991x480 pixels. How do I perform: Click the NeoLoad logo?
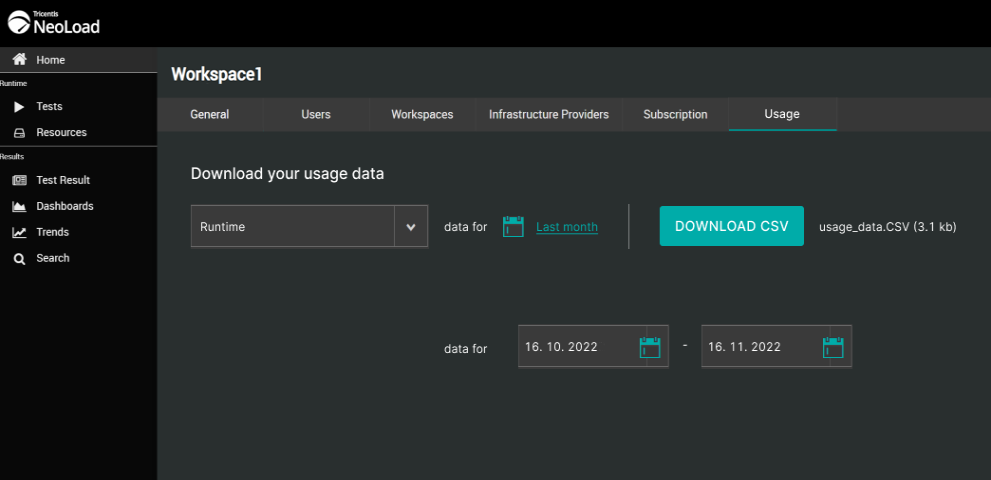[x=54, y=23]
